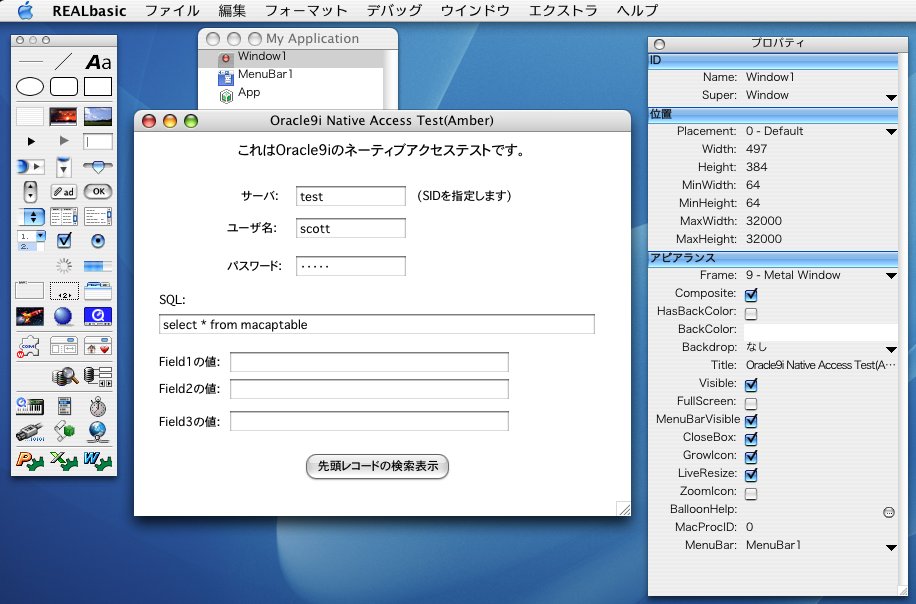Select the COM puzzle-piece control
This screenshot has height=604, width=916.
28,346
